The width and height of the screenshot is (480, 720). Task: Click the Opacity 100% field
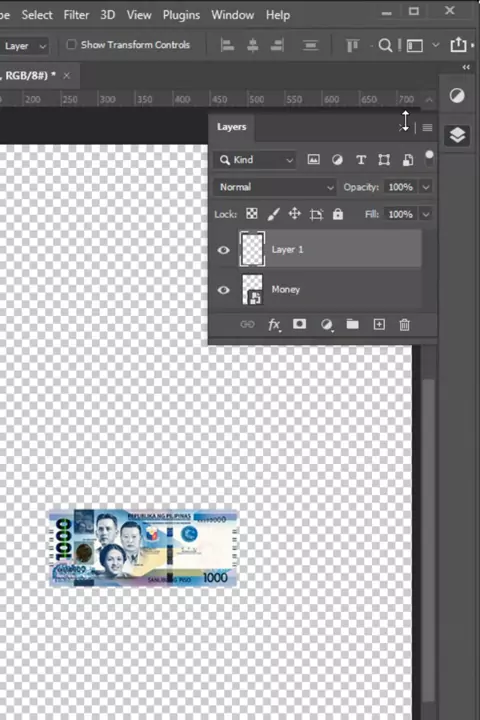pos(401,187)
